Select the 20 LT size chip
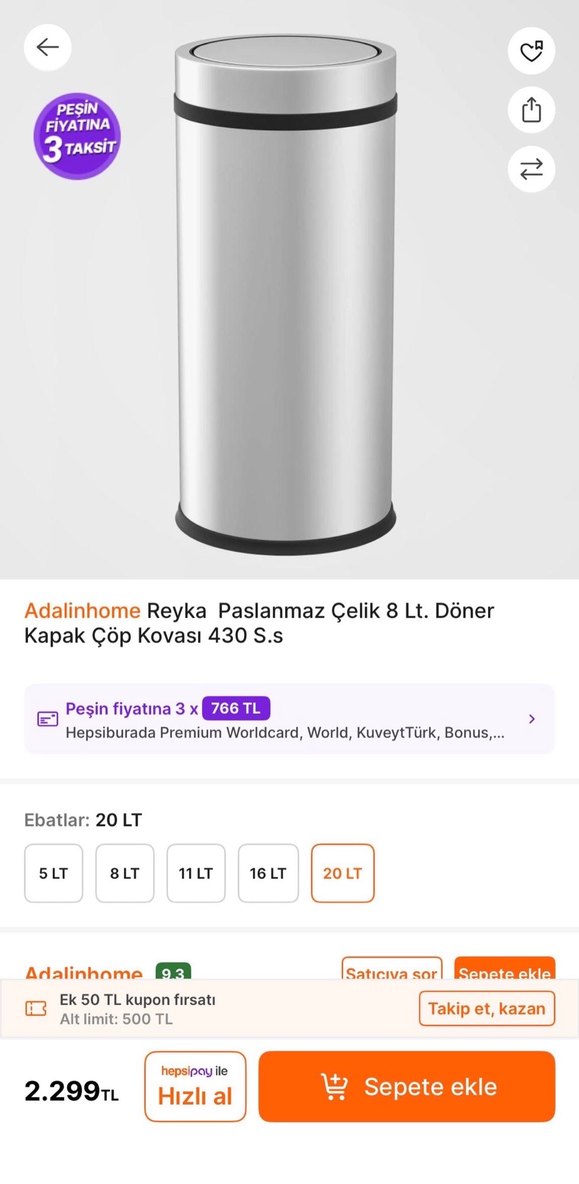 [342, 872]
